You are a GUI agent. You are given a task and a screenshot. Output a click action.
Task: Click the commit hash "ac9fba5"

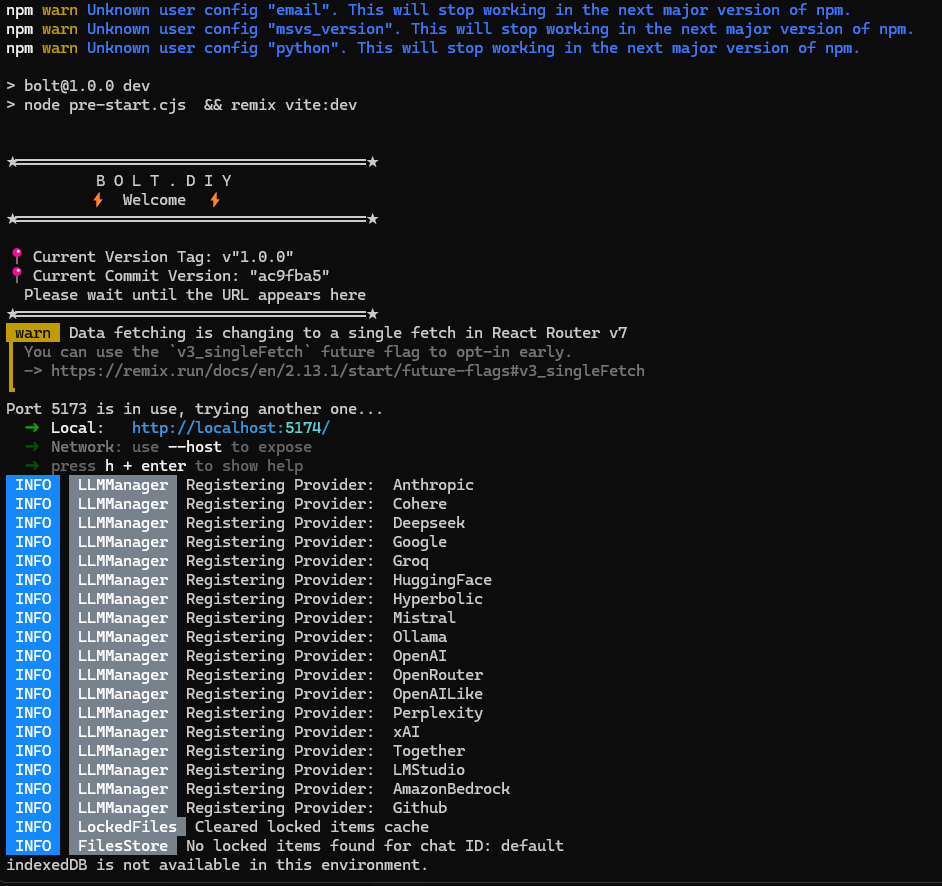tap(289, 276)
